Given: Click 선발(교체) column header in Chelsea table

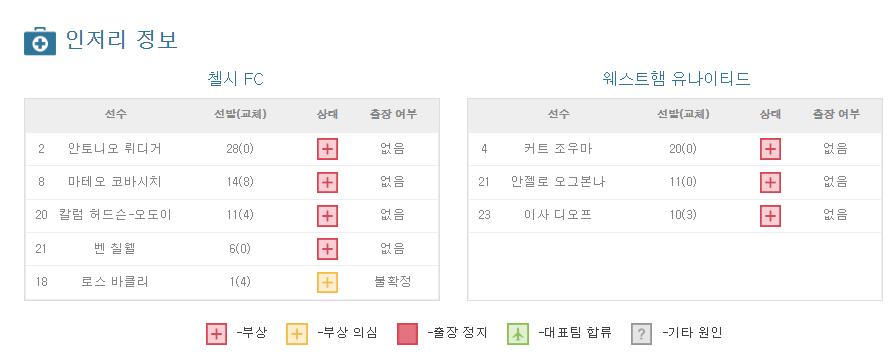Looking at the screenshot, I should tap(240, 114).
